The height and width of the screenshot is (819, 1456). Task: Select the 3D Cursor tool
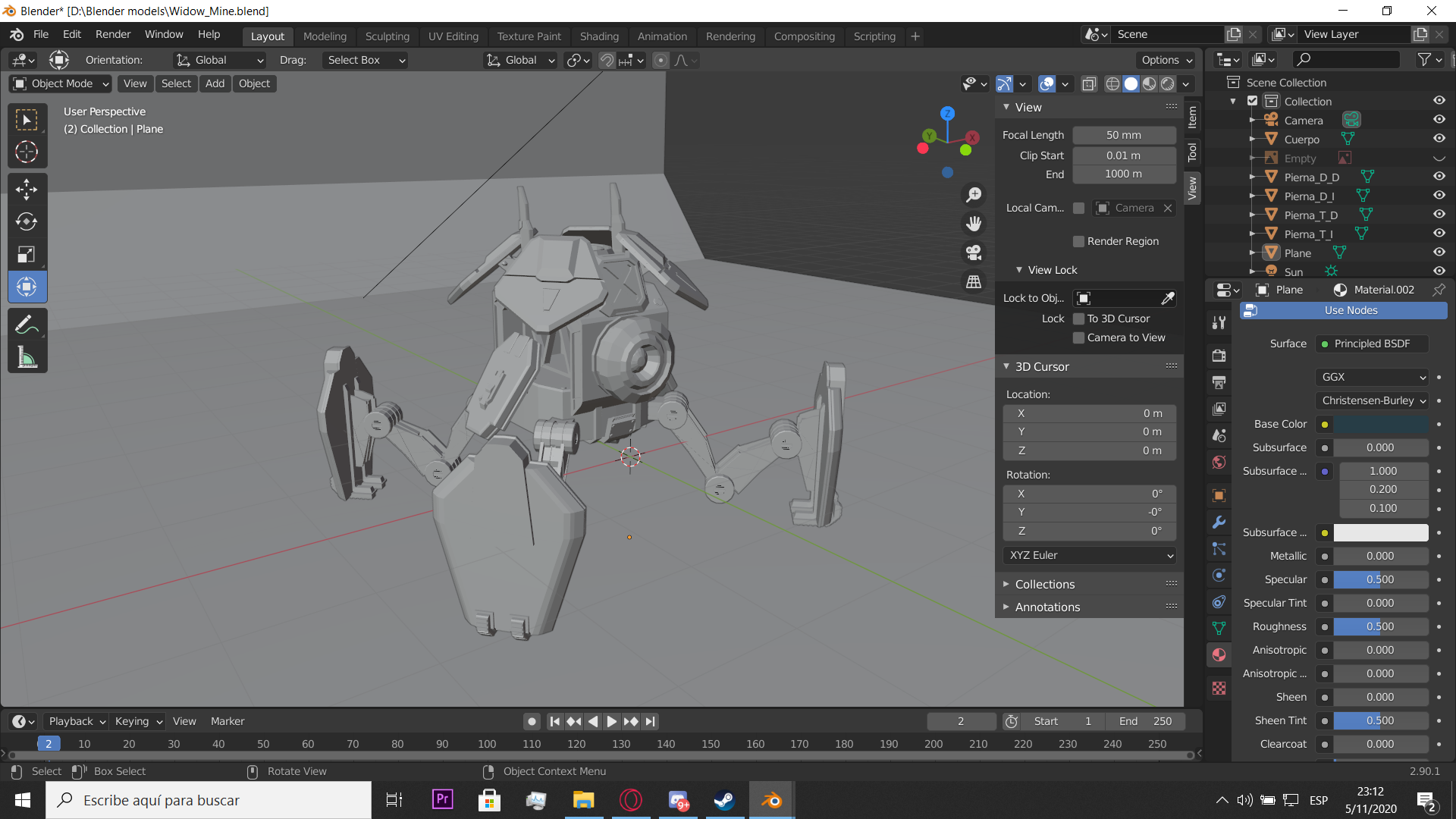(27, 152)
